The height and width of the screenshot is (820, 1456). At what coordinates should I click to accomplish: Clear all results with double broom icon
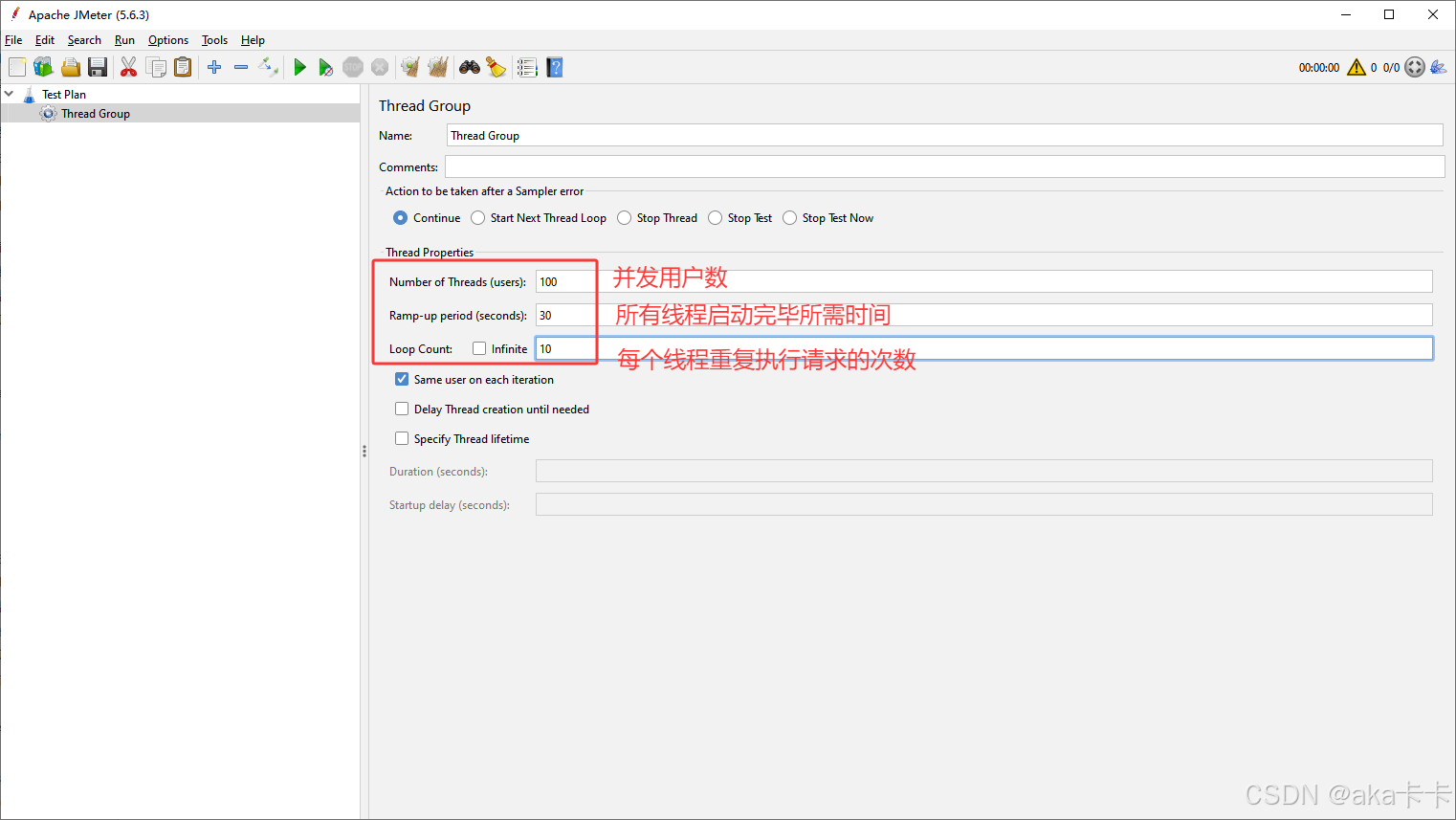(x=438, y=67)
